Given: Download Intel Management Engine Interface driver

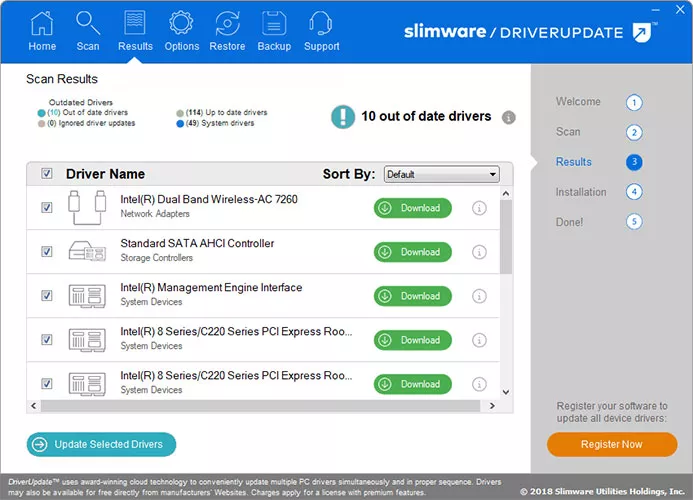Looking at the screenshot, I should (413, 296).
